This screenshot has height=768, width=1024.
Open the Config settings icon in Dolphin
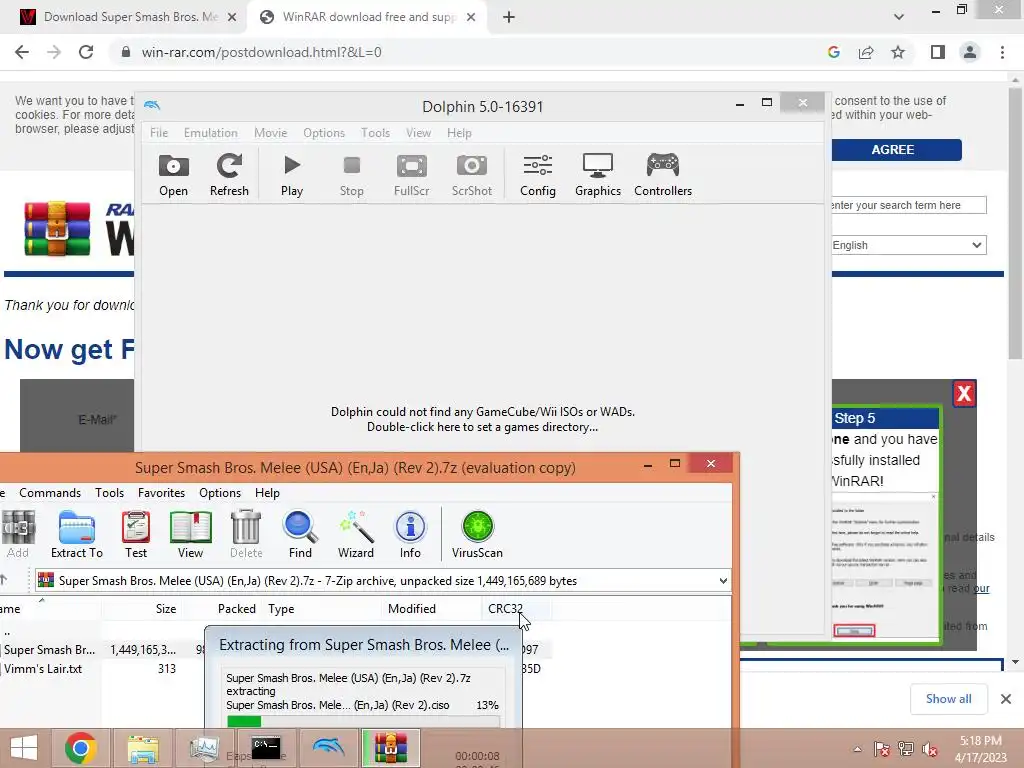click(537, 174)
